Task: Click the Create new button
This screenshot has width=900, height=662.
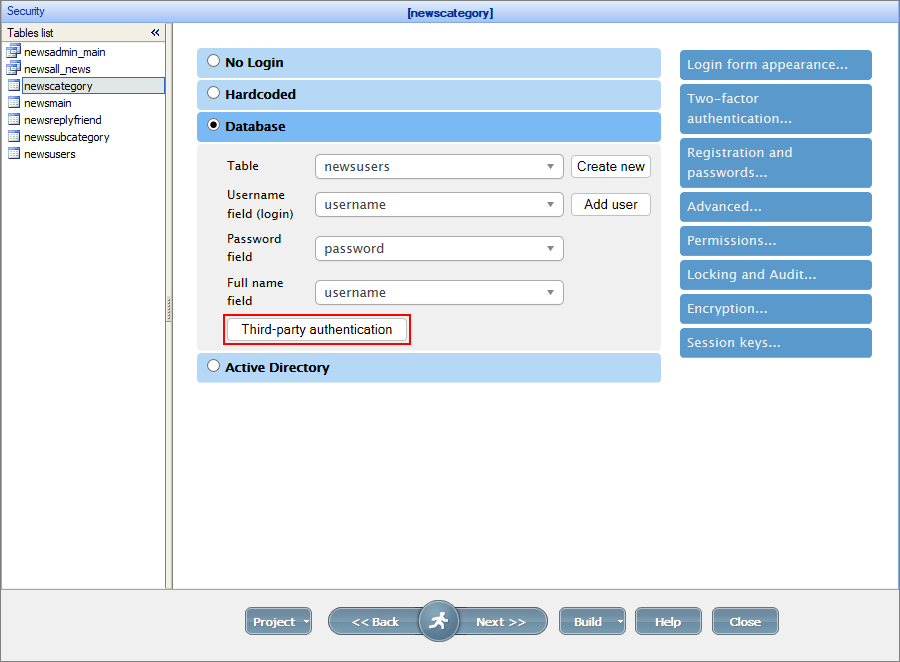Action: point(610,166)
